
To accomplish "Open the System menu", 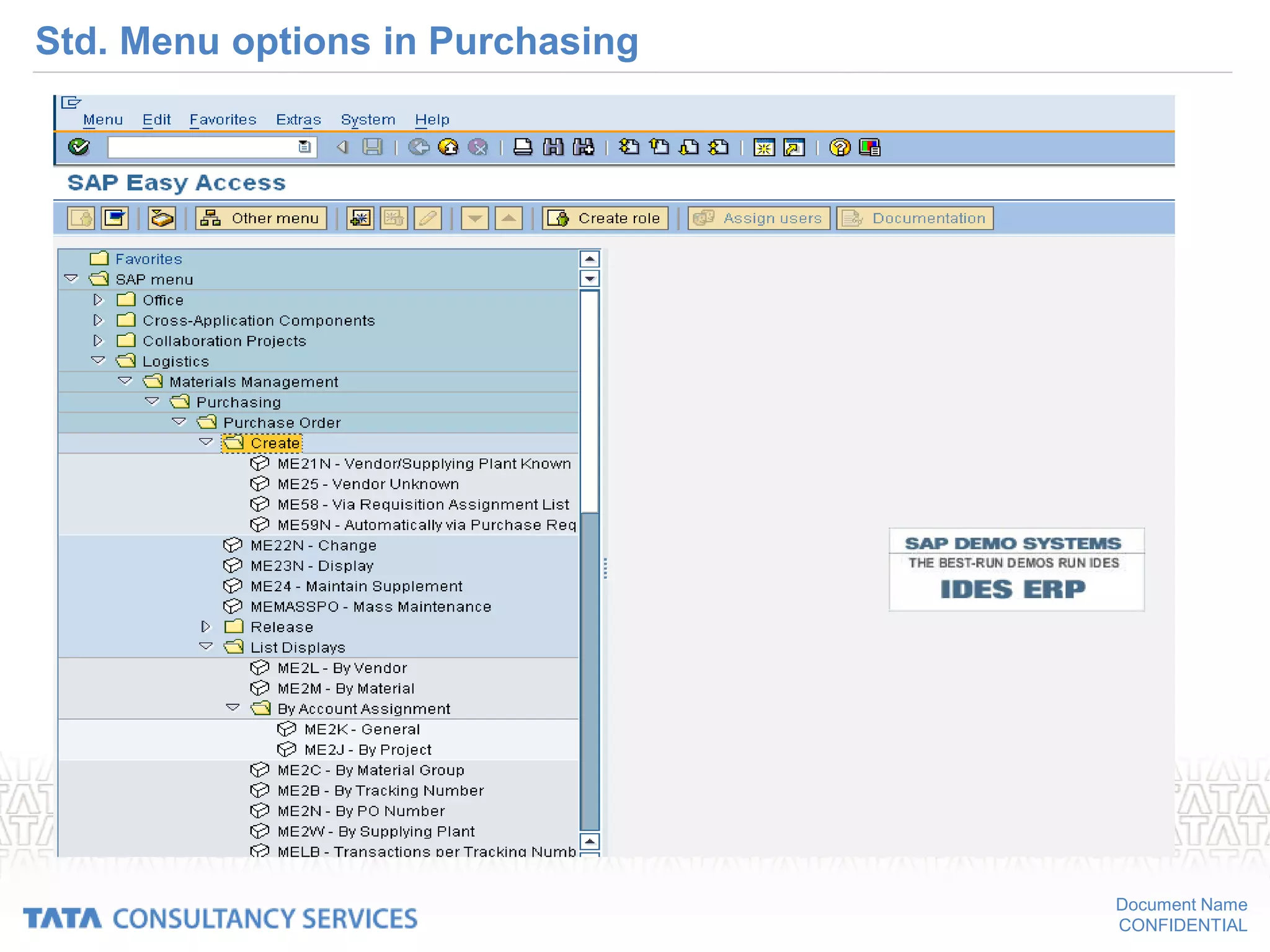I will [368, 120].
